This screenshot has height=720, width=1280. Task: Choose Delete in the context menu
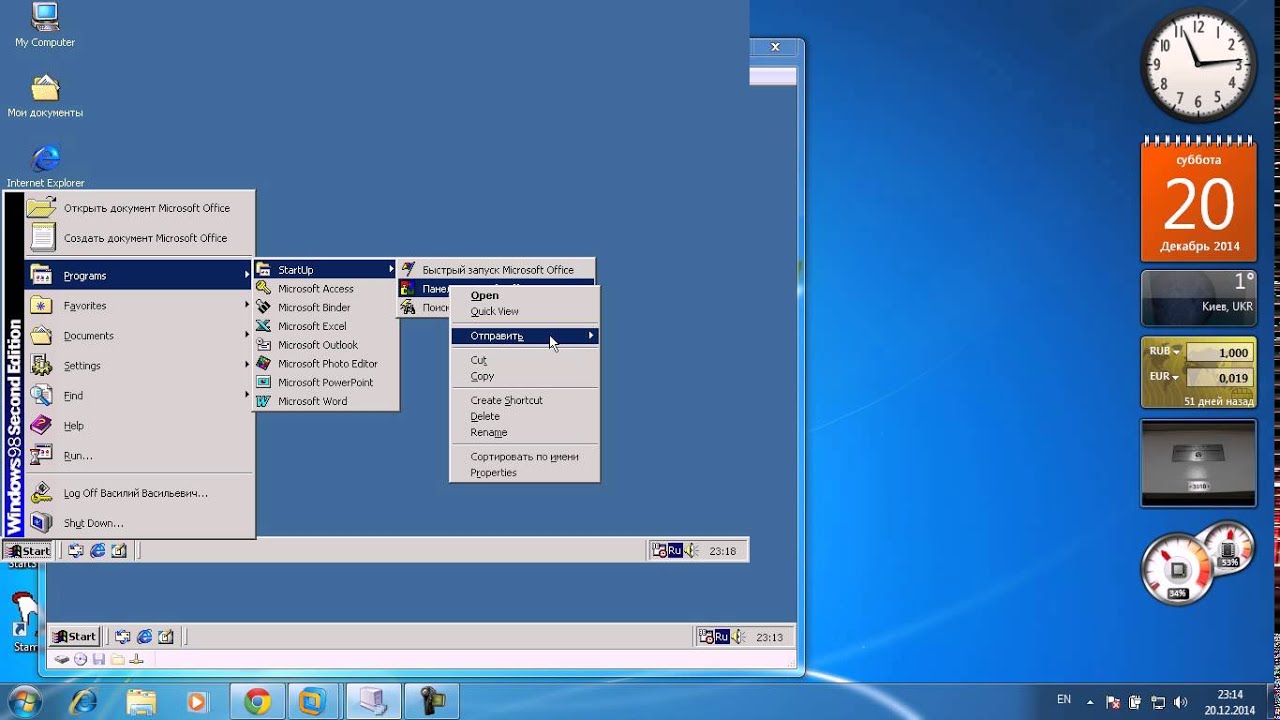click(x=524, y=416)
